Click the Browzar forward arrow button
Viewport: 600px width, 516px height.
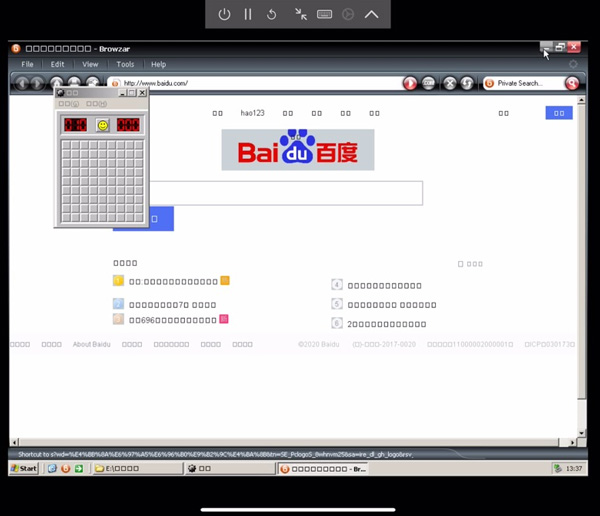(37, 83)
